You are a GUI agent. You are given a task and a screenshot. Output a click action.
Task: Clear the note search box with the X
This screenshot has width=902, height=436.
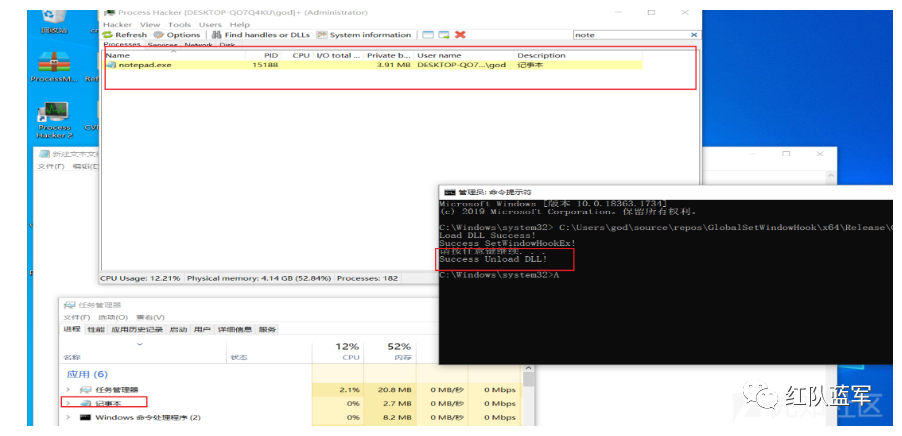pos(696,35)
